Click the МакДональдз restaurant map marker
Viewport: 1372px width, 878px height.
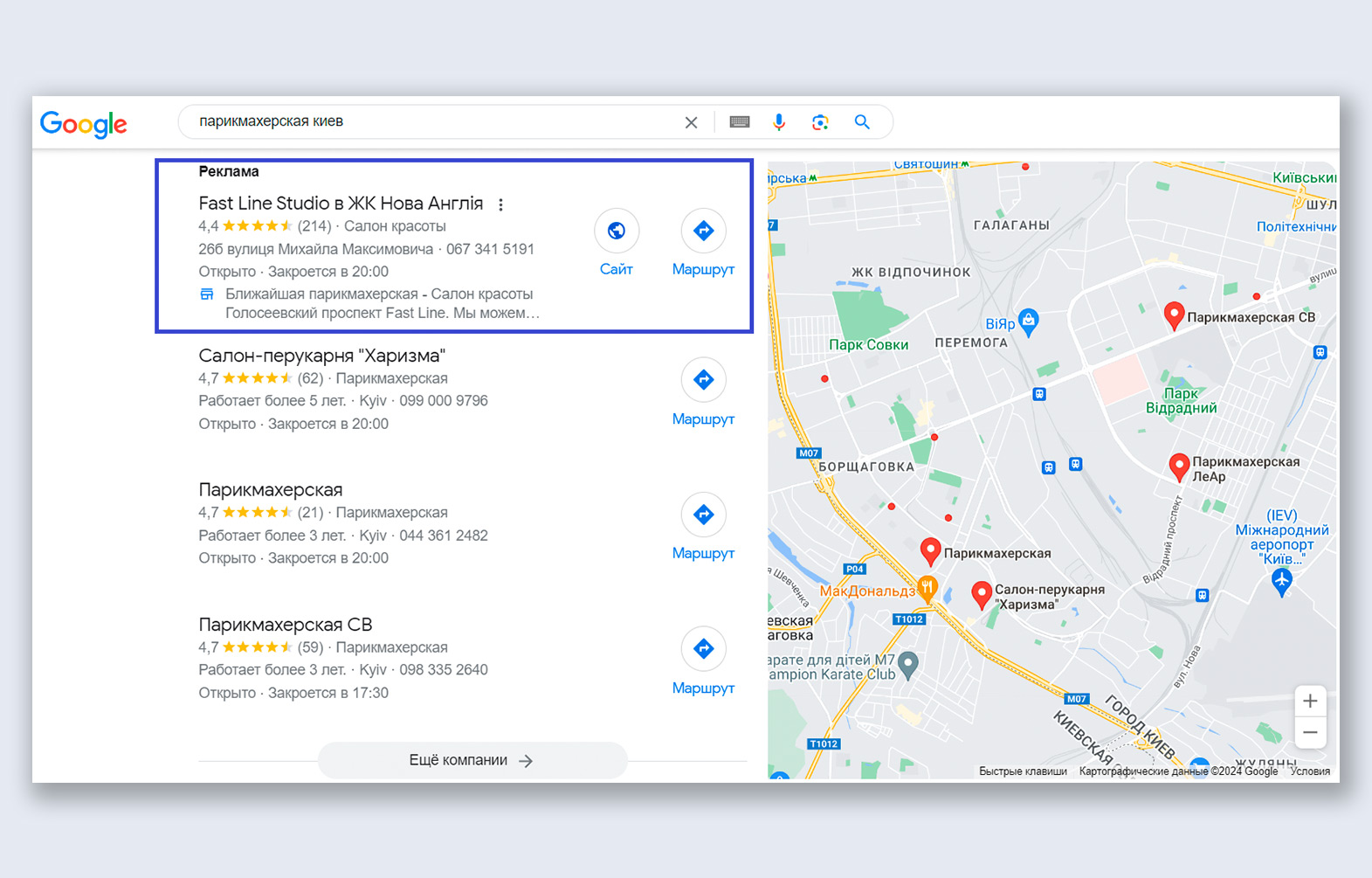click(x=927, y=589)
